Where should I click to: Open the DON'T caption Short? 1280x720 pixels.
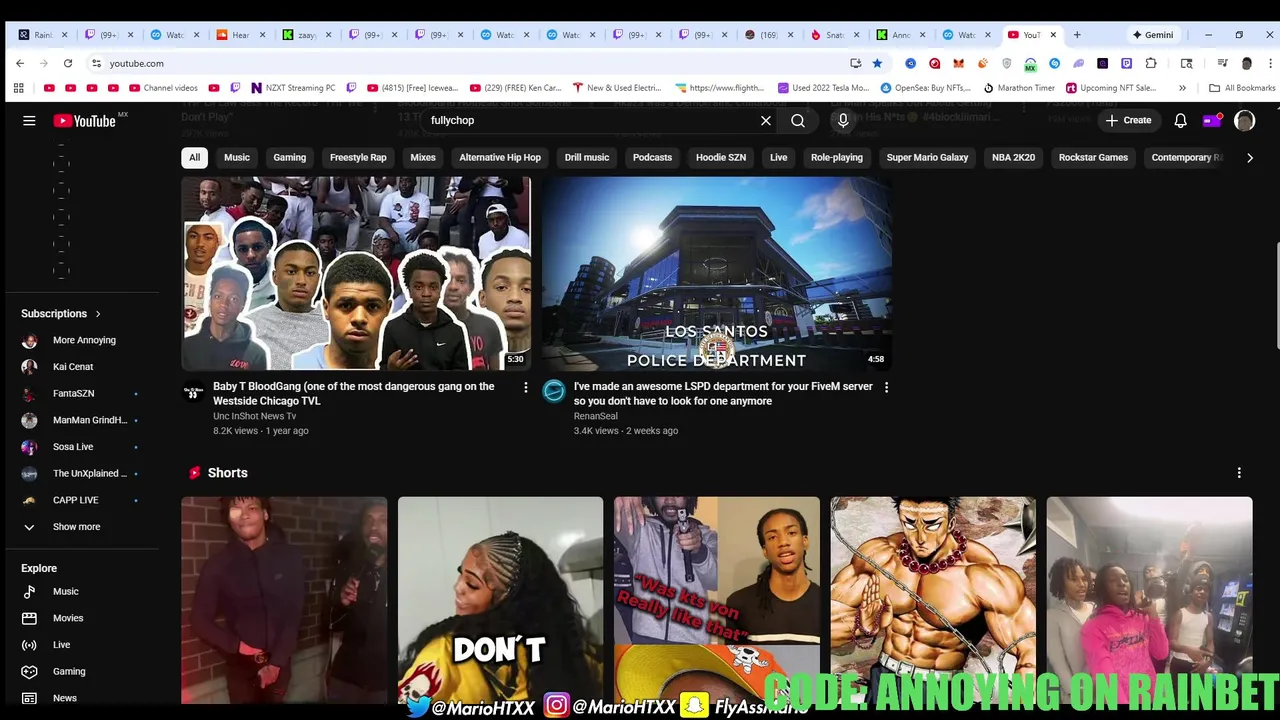click(x=500, y=600)
